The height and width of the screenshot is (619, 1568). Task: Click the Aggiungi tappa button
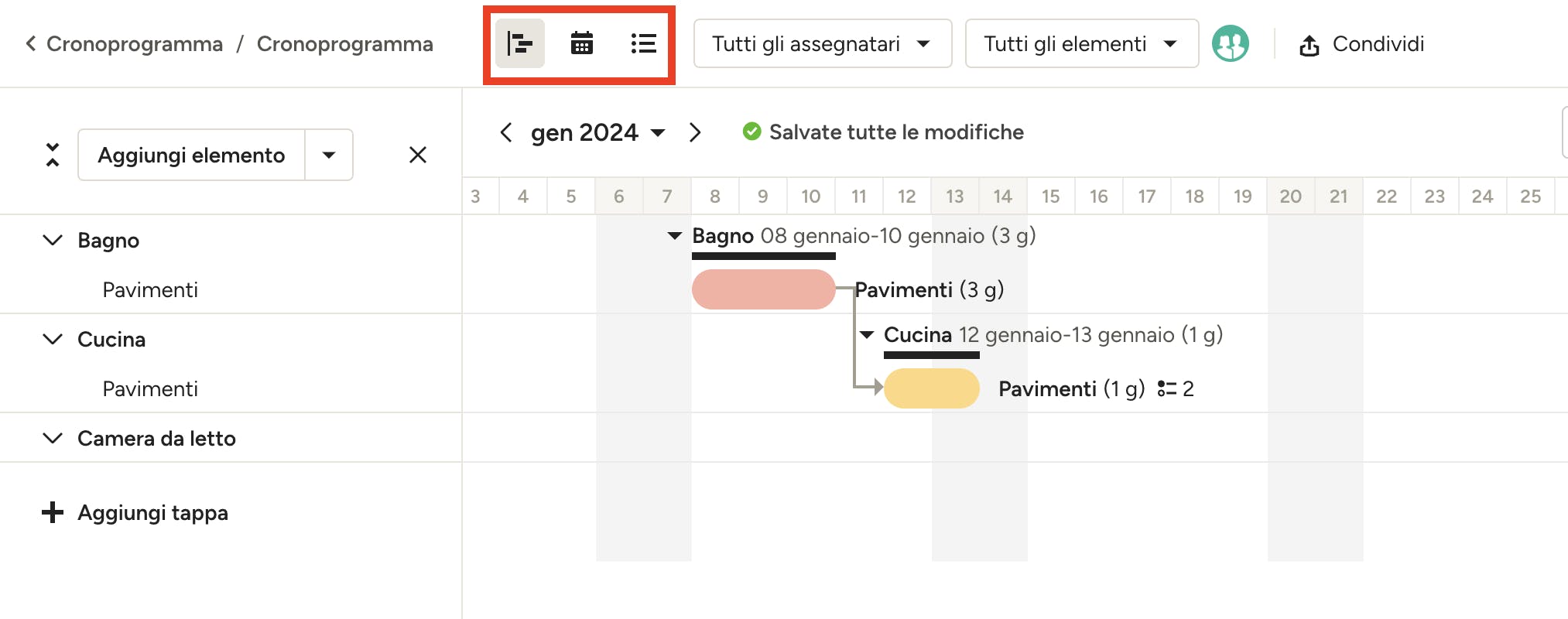pyautogui.click(x=135, y=512)
